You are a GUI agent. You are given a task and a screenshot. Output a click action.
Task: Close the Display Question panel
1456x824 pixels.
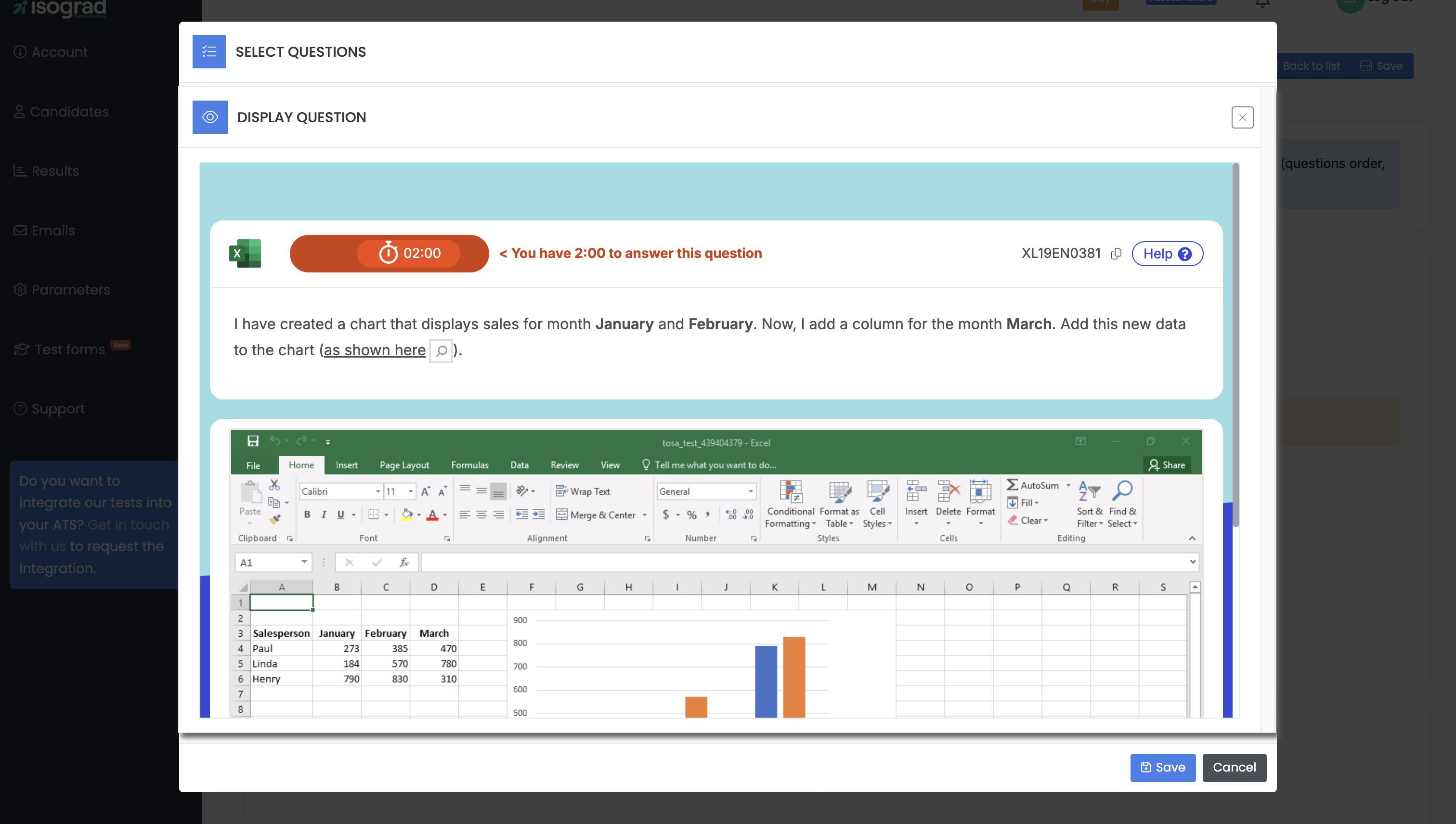point(1242,118)
